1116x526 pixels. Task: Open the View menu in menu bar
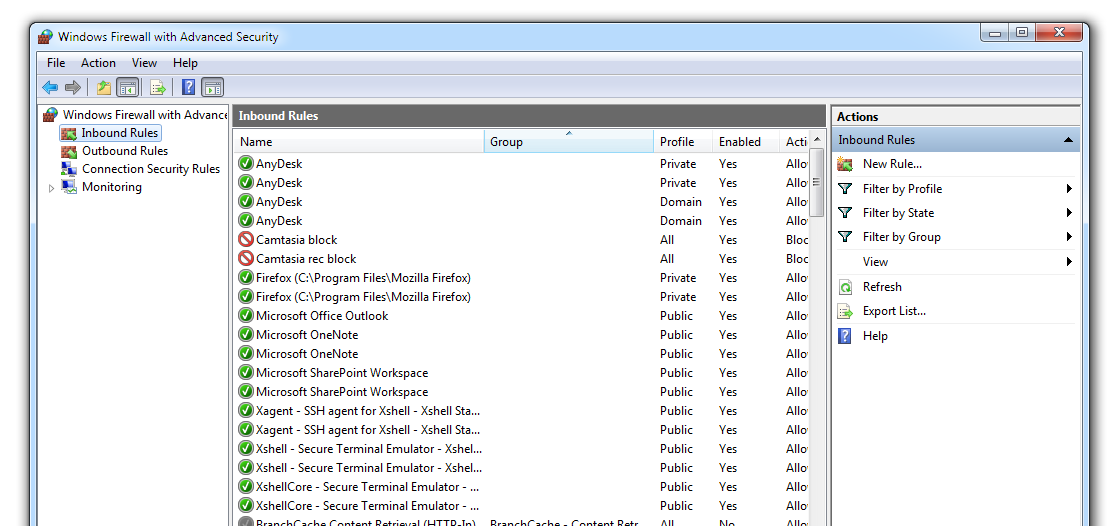(x=144, y=63)
